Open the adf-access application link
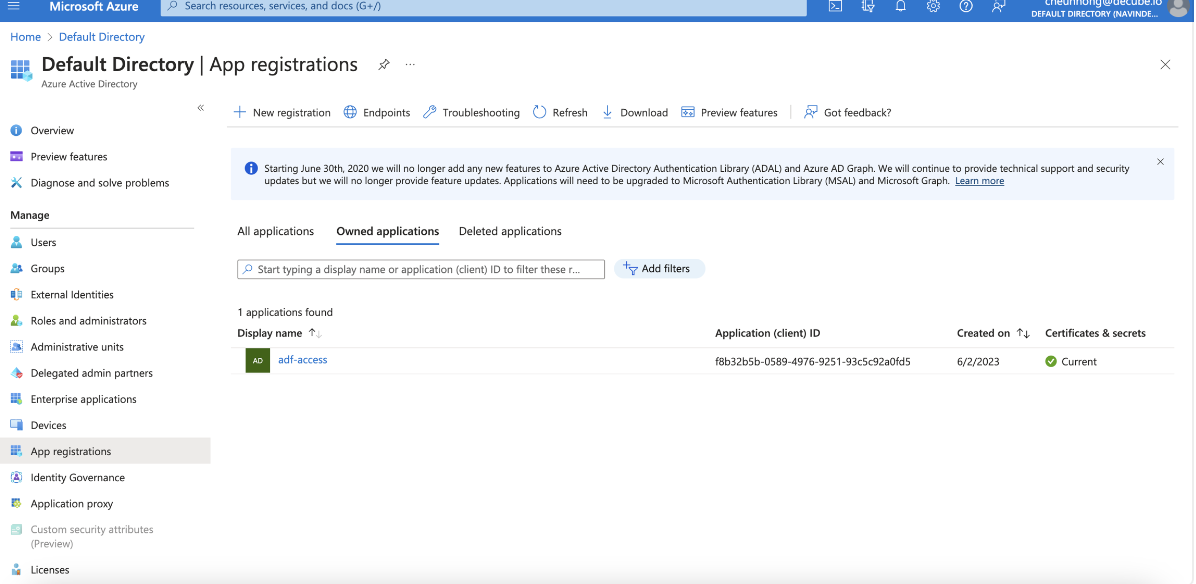Screen dimensions: 1196x584 point(302,360)
